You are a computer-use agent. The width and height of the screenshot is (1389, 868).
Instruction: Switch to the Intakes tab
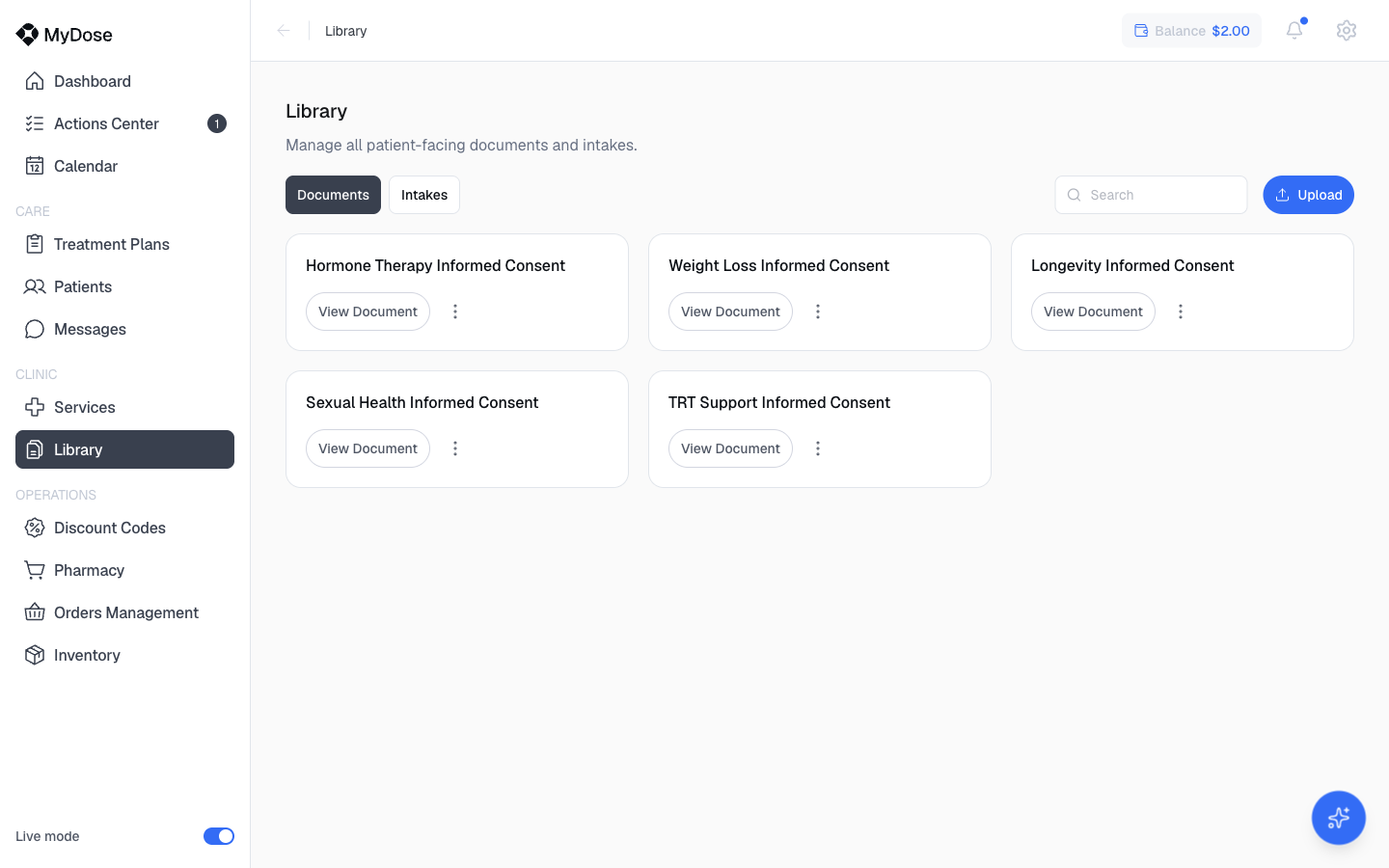click(x=424, y=195)
